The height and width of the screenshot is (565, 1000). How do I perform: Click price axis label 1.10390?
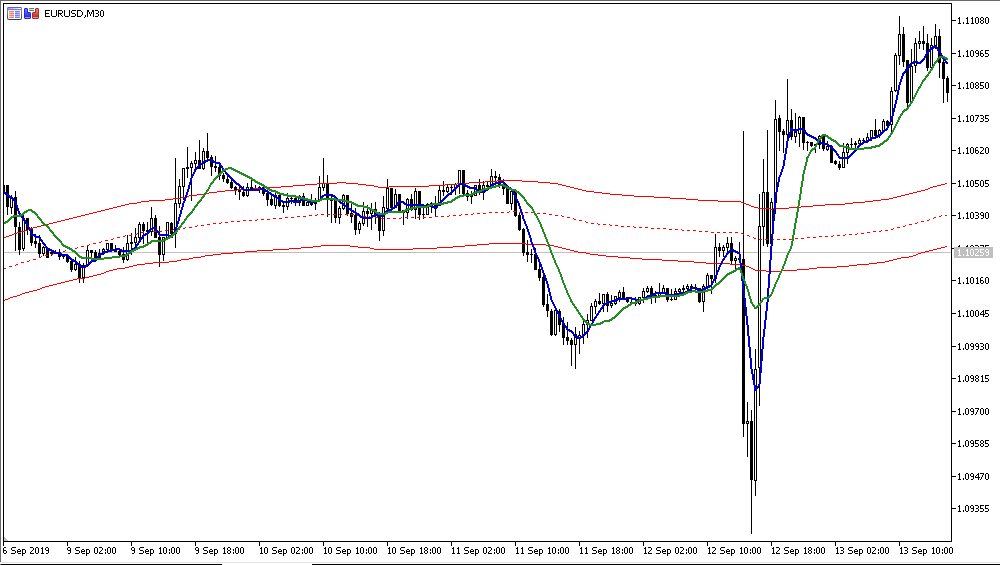(x=973, y=216)
